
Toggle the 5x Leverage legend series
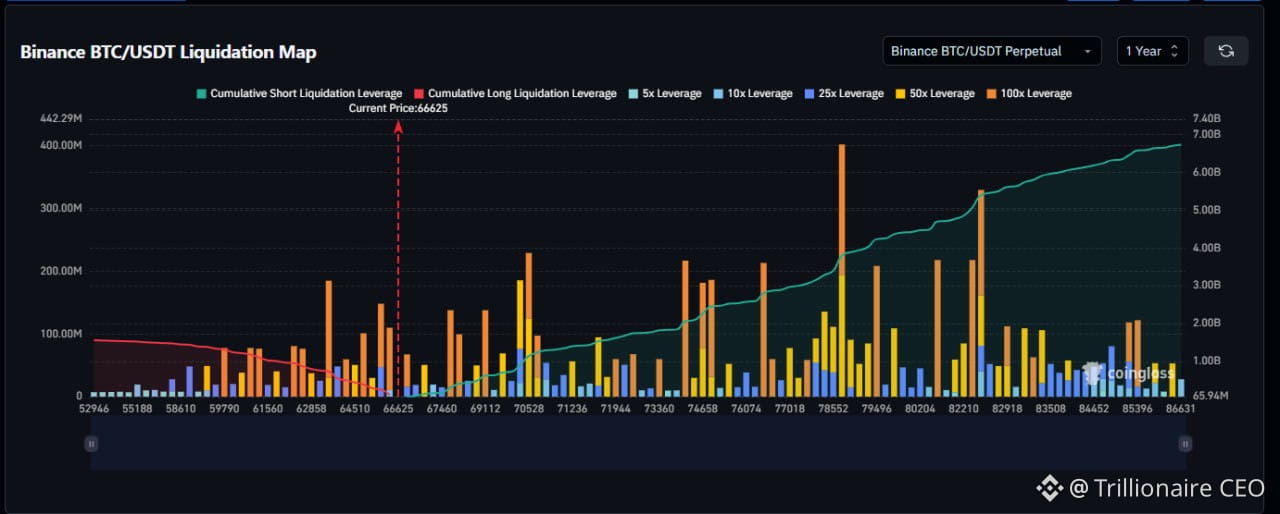click(x=664, y=94)
